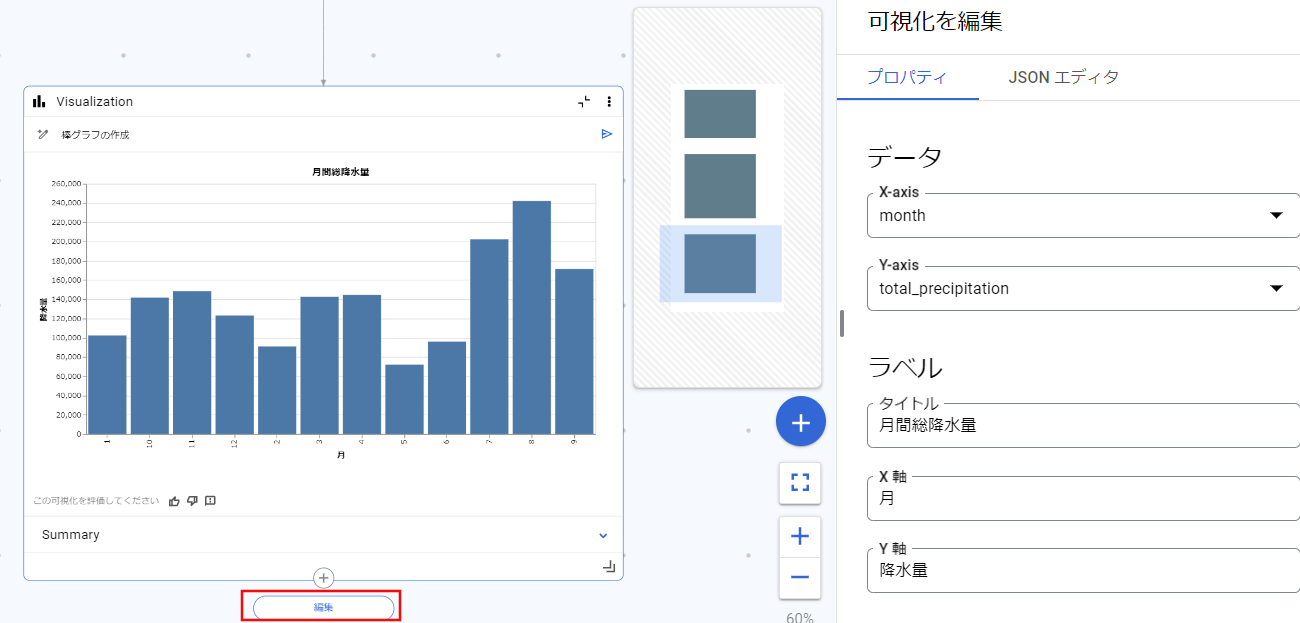Open the Y-axis total_precipitation dropdown
The height and width of the screenshot is (623, 1300).
1083,288
